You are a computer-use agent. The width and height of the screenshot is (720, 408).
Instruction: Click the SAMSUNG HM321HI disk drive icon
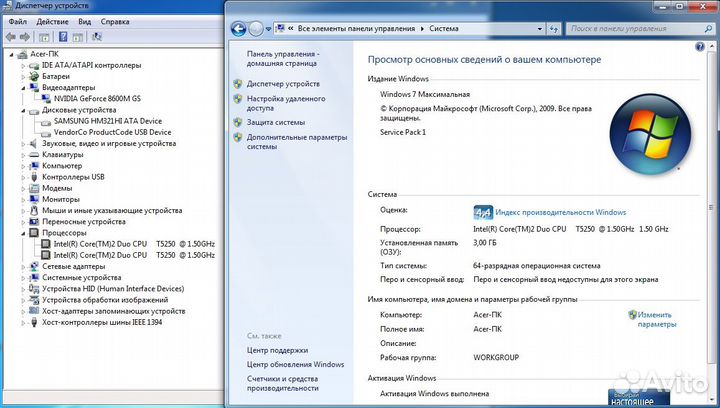(x=45, y=122)
